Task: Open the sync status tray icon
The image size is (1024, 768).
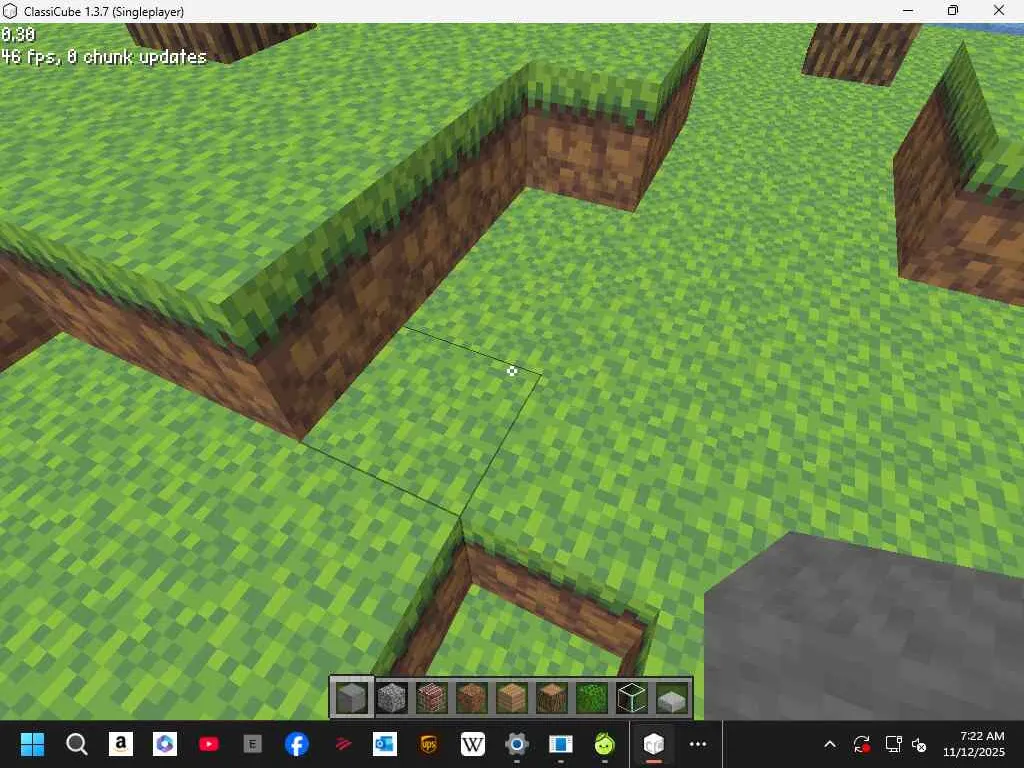Action: pyautogui.click(x=861, y=744)
